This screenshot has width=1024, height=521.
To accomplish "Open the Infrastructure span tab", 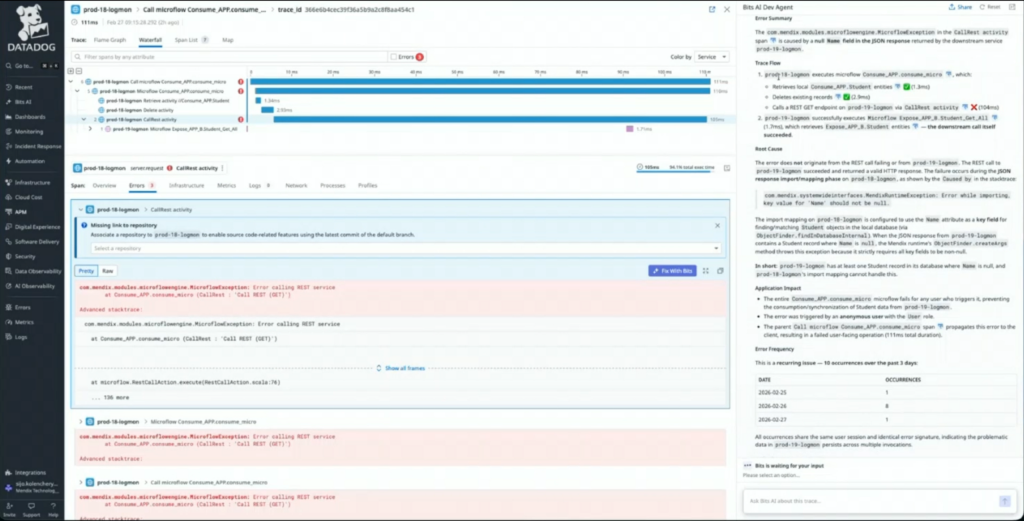I will [x=186, y=186].
